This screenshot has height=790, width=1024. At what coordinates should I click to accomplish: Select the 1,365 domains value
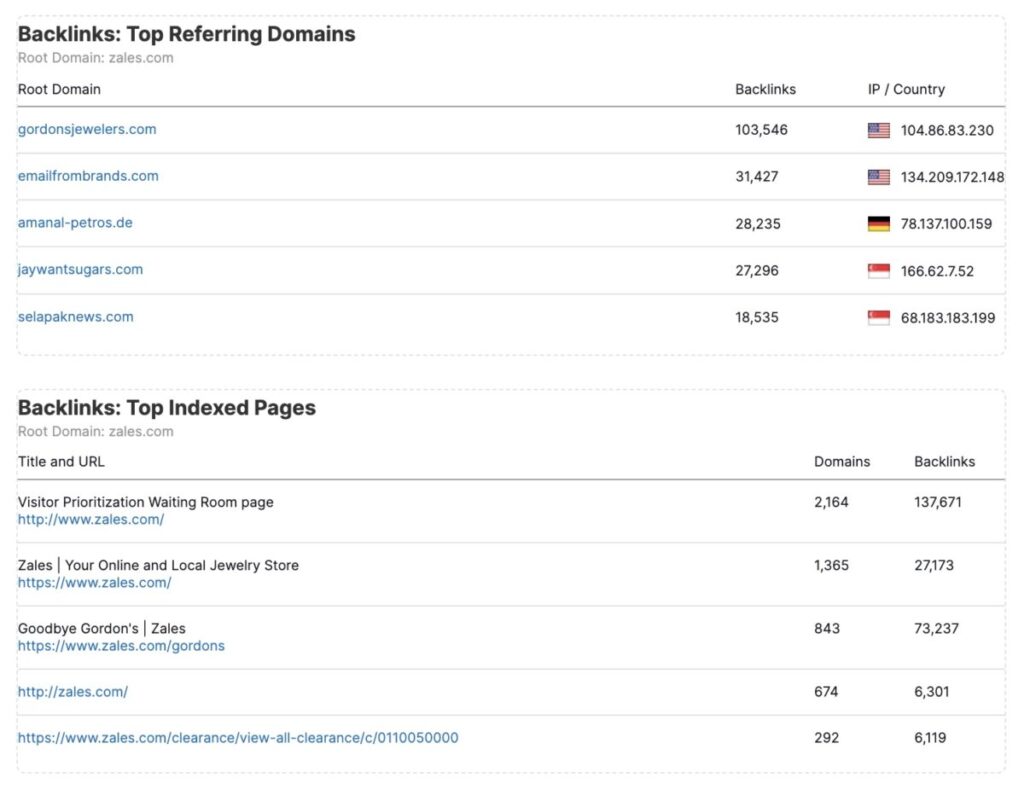(831, 565)
